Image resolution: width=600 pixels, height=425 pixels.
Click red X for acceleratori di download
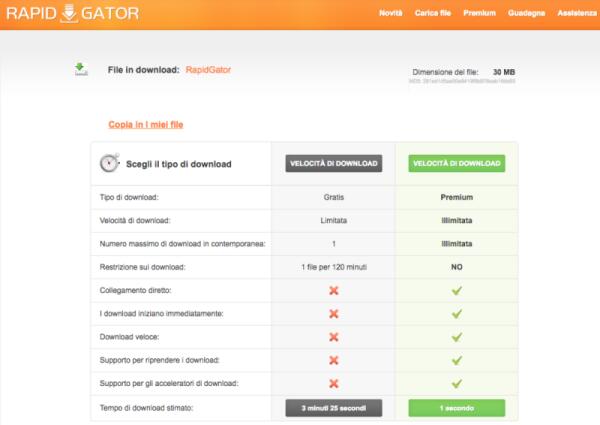pos(335,381)
